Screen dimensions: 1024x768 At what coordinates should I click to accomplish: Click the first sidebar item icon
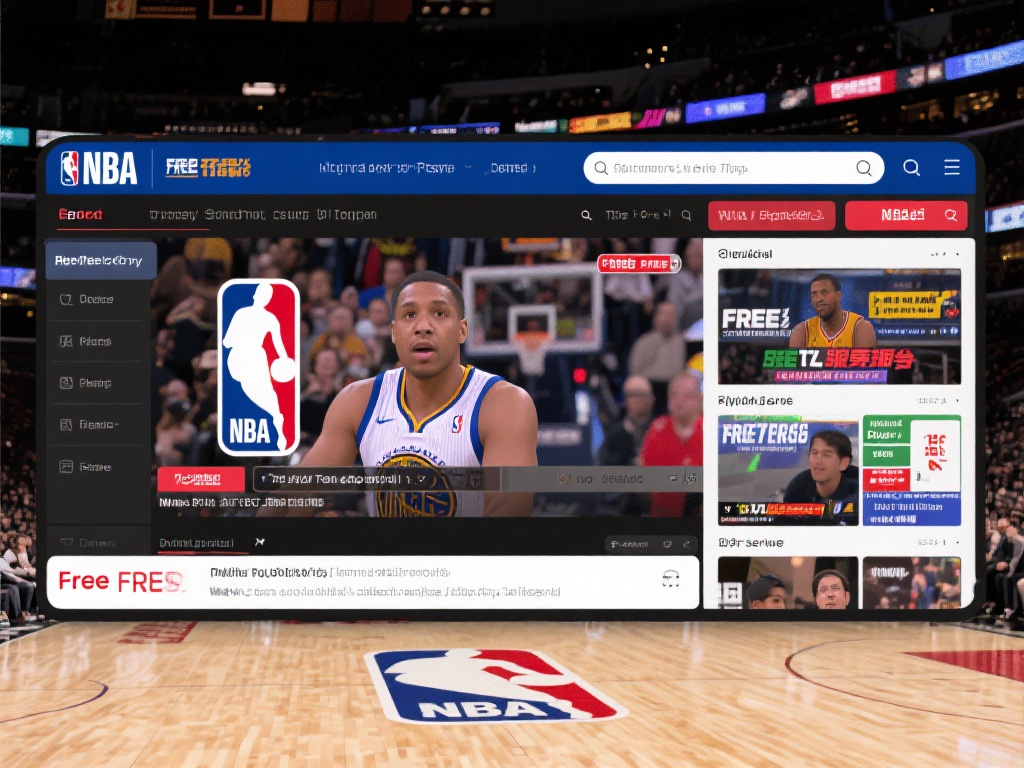pos(66,299)
